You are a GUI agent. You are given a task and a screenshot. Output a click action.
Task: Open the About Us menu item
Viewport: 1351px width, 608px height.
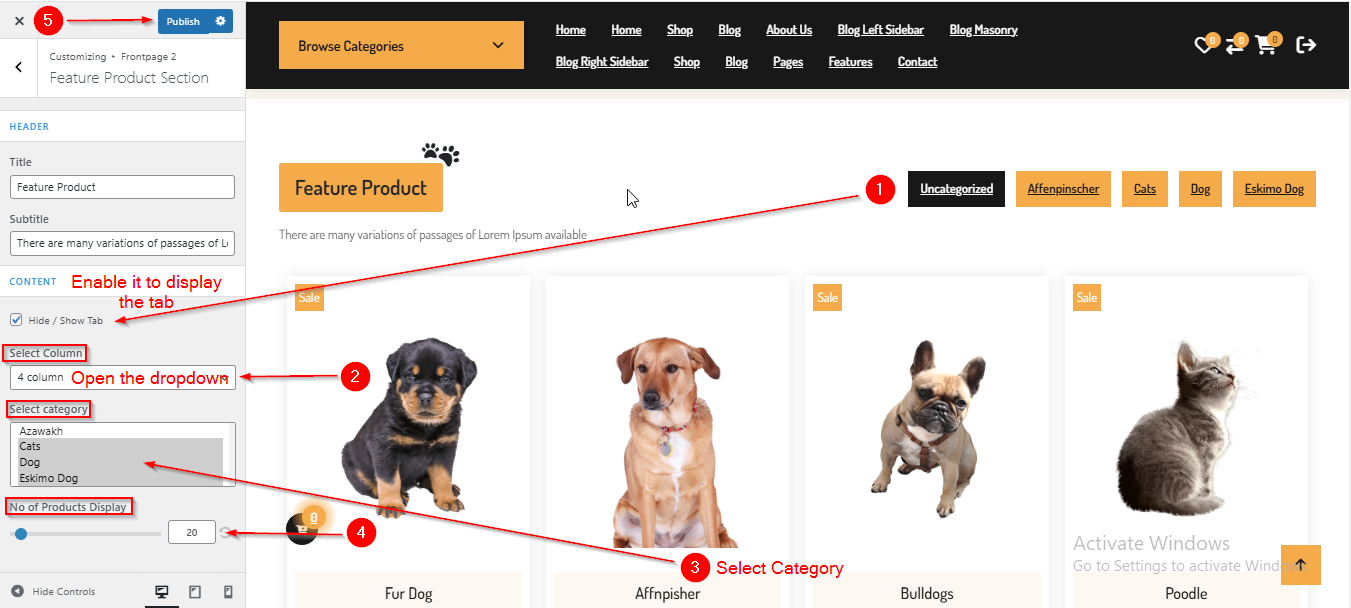(789, 30)
